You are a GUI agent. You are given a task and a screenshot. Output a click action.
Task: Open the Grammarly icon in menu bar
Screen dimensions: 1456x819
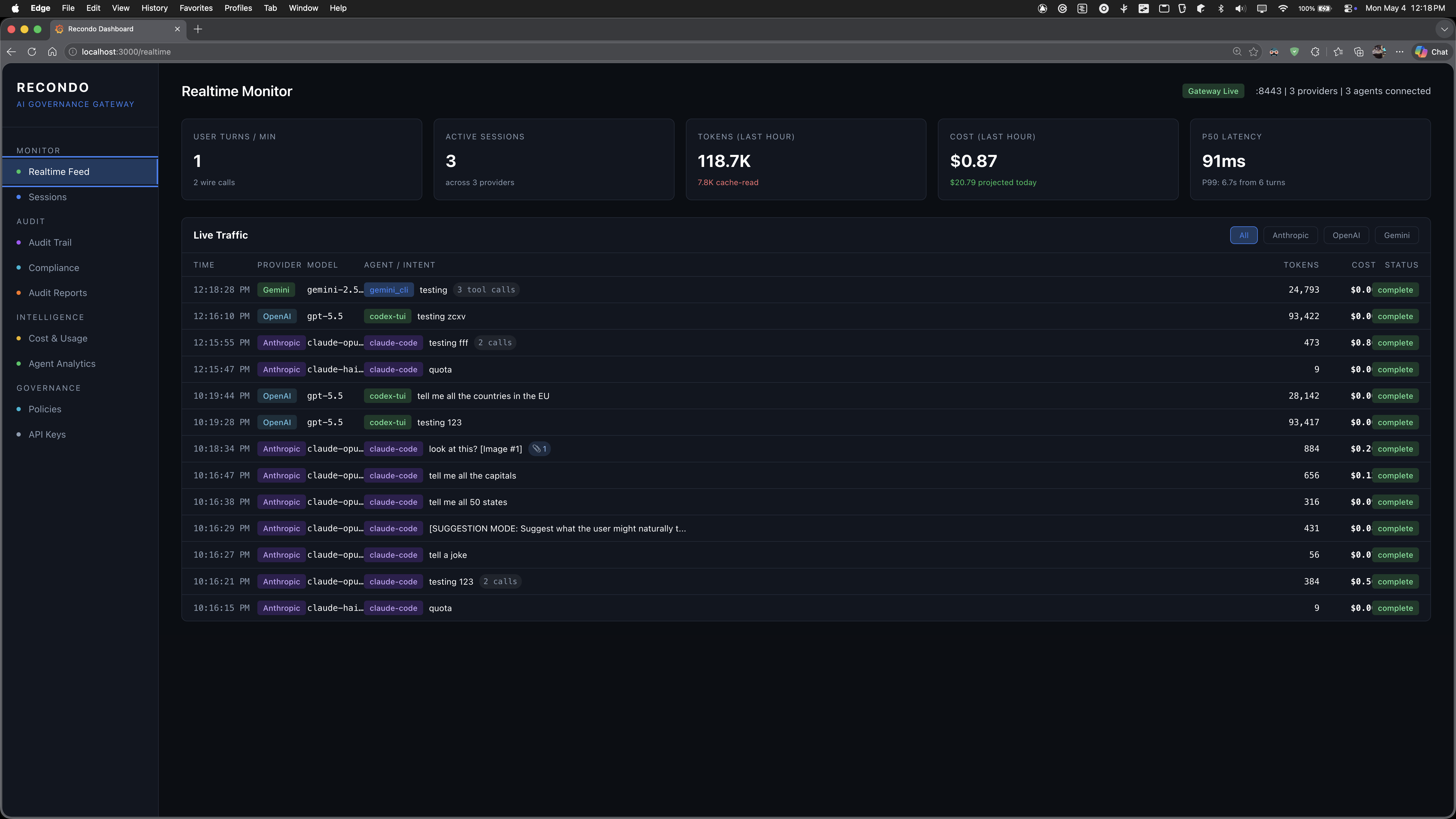[1063, 8]
